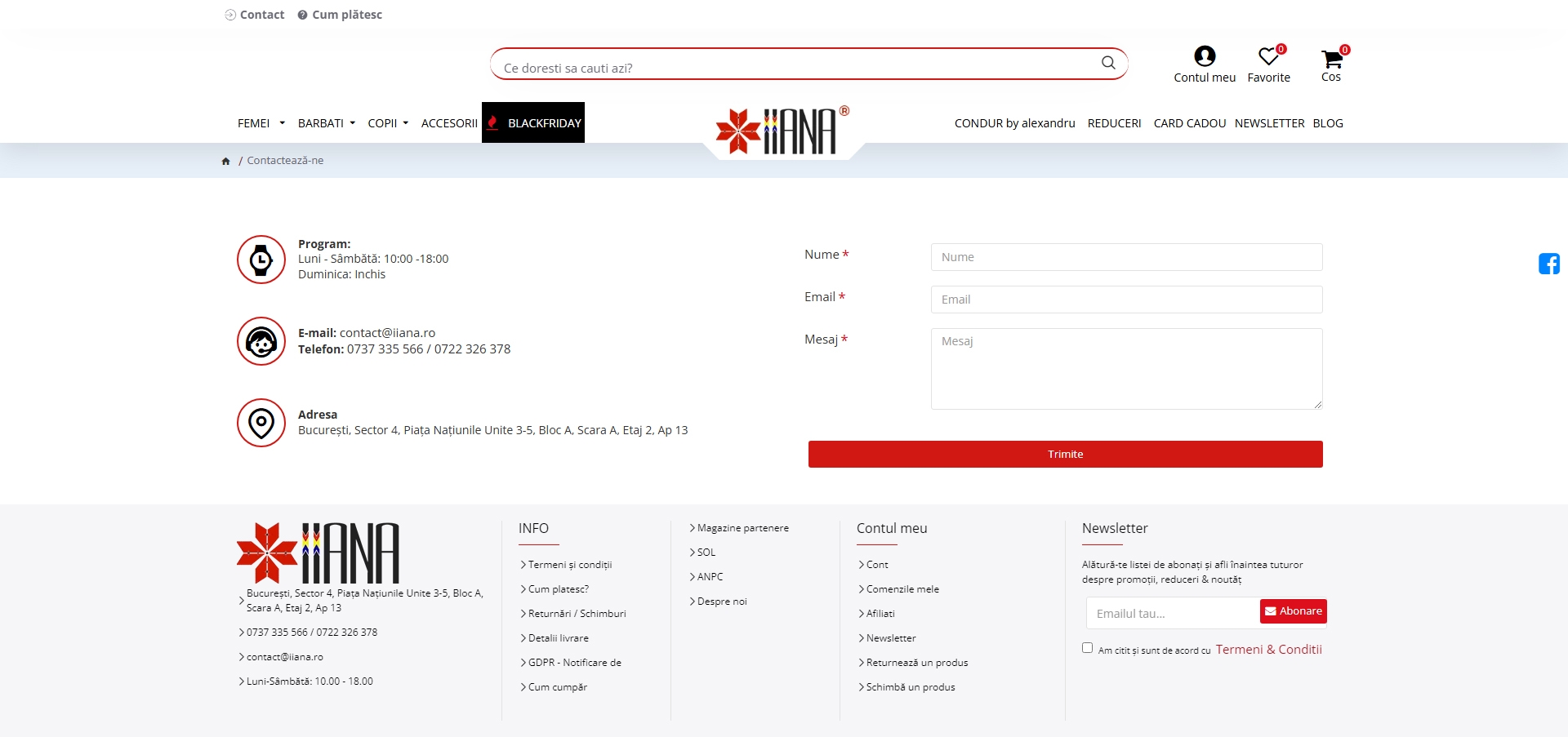Expand the COPII dropdown menu
Screen dimensions: 1568x737
point(387,123)
